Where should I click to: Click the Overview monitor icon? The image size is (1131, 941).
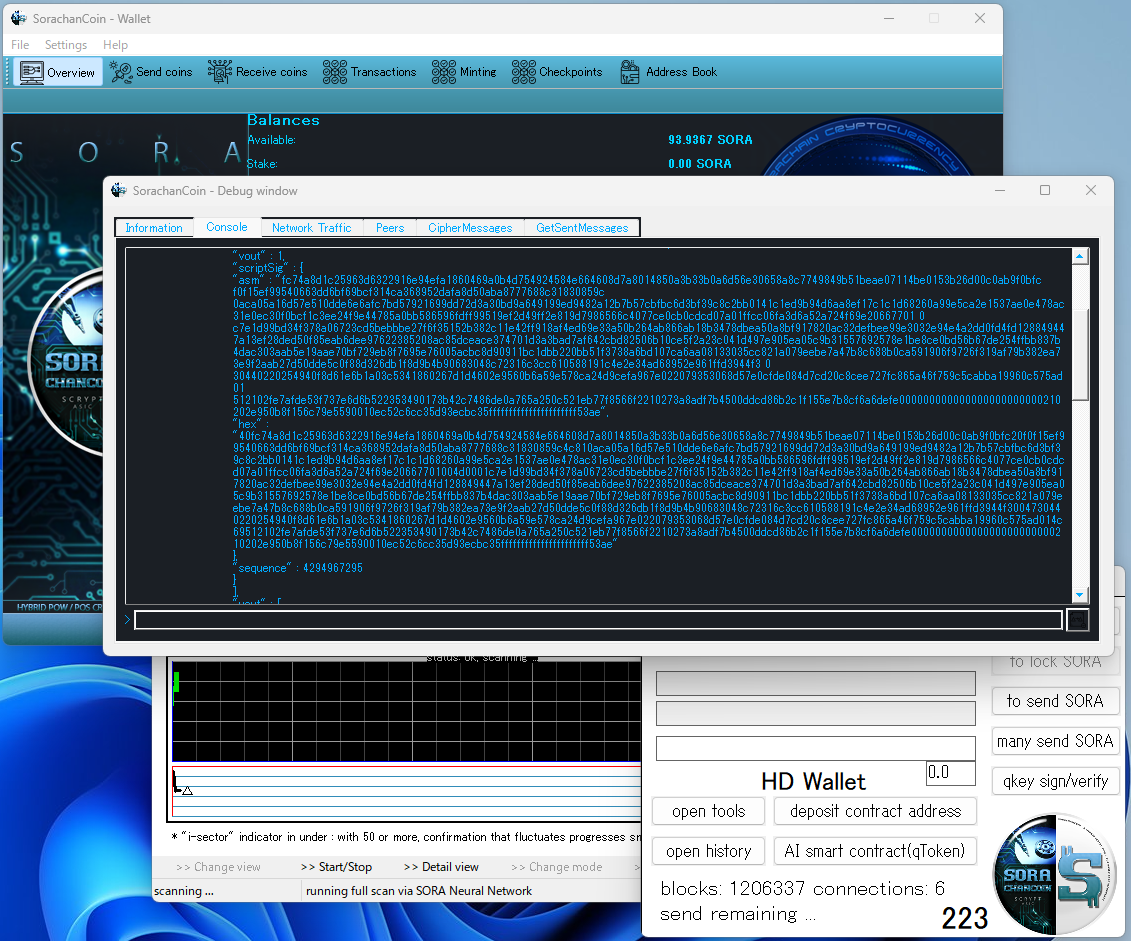(32, 72)
